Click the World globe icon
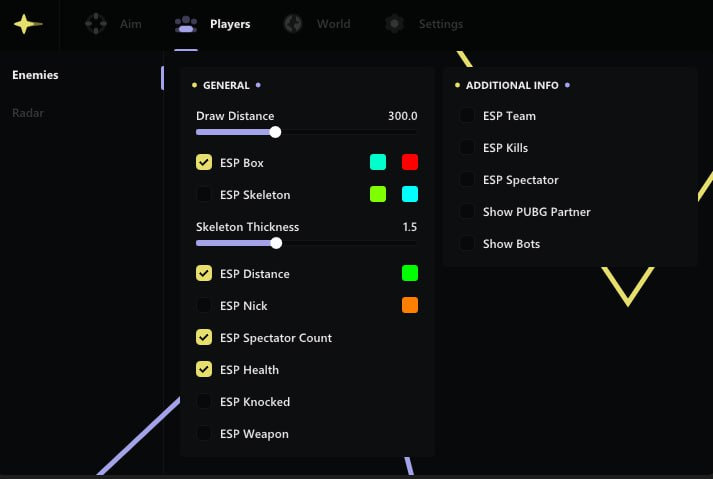Viewport: 713px width, 479px height. point(293,24)
